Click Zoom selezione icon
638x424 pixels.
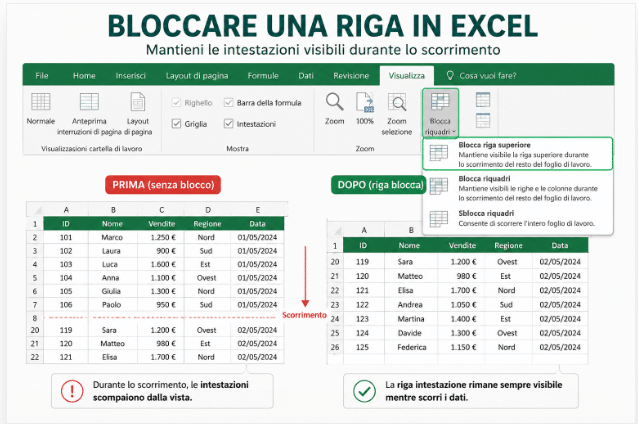point(397,102)
